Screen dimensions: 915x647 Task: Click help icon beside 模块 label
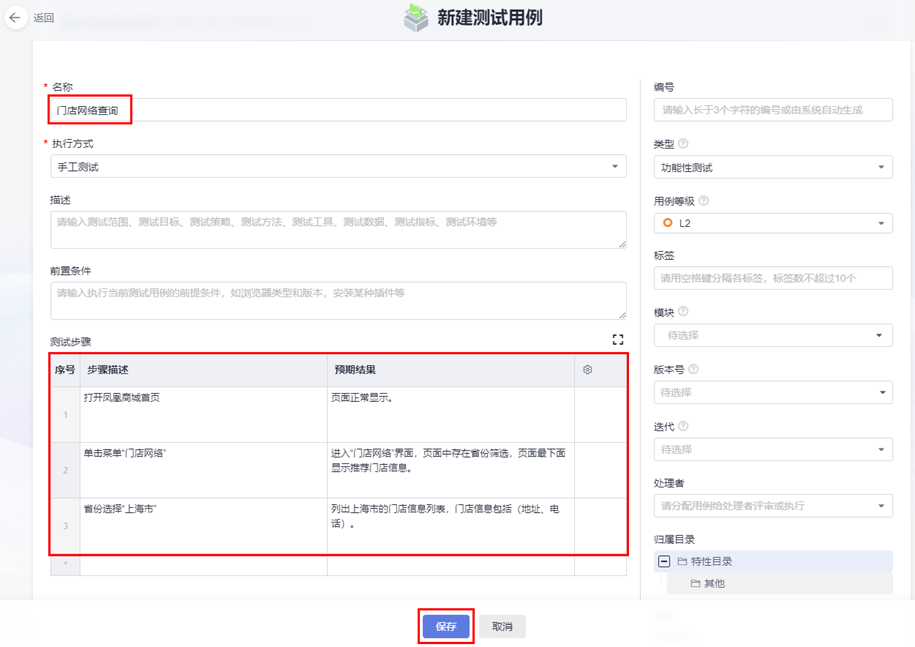tap(683, 312)
